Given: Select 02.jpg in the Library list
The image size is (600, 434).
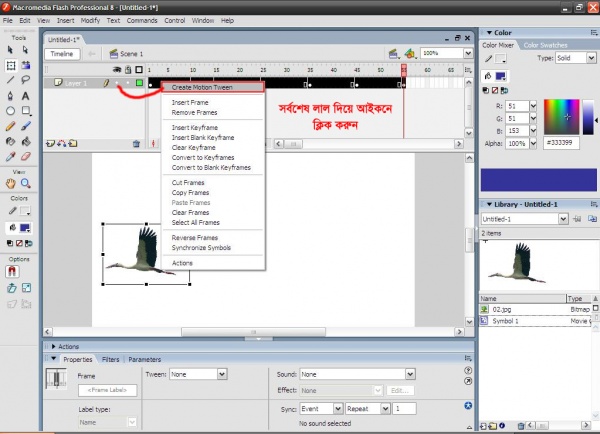Looking at the screenshot, I should (x=535, y=309).
